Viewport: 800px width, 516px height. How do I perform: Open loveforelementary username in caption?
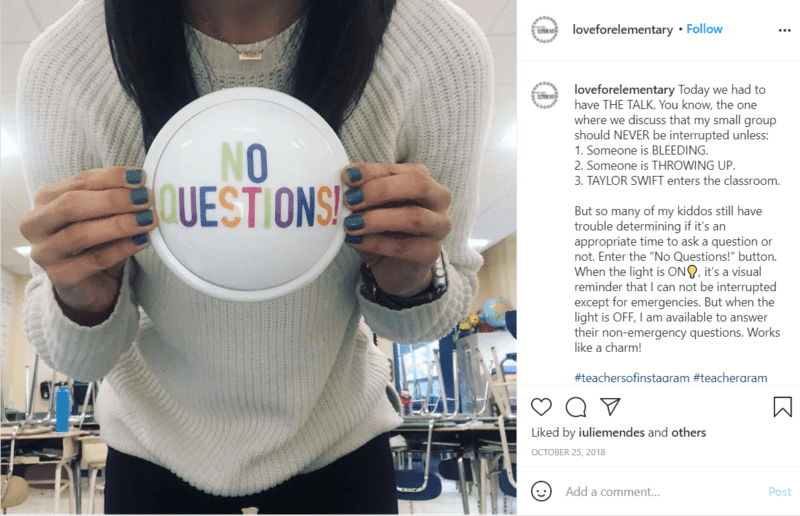point(624,90)
